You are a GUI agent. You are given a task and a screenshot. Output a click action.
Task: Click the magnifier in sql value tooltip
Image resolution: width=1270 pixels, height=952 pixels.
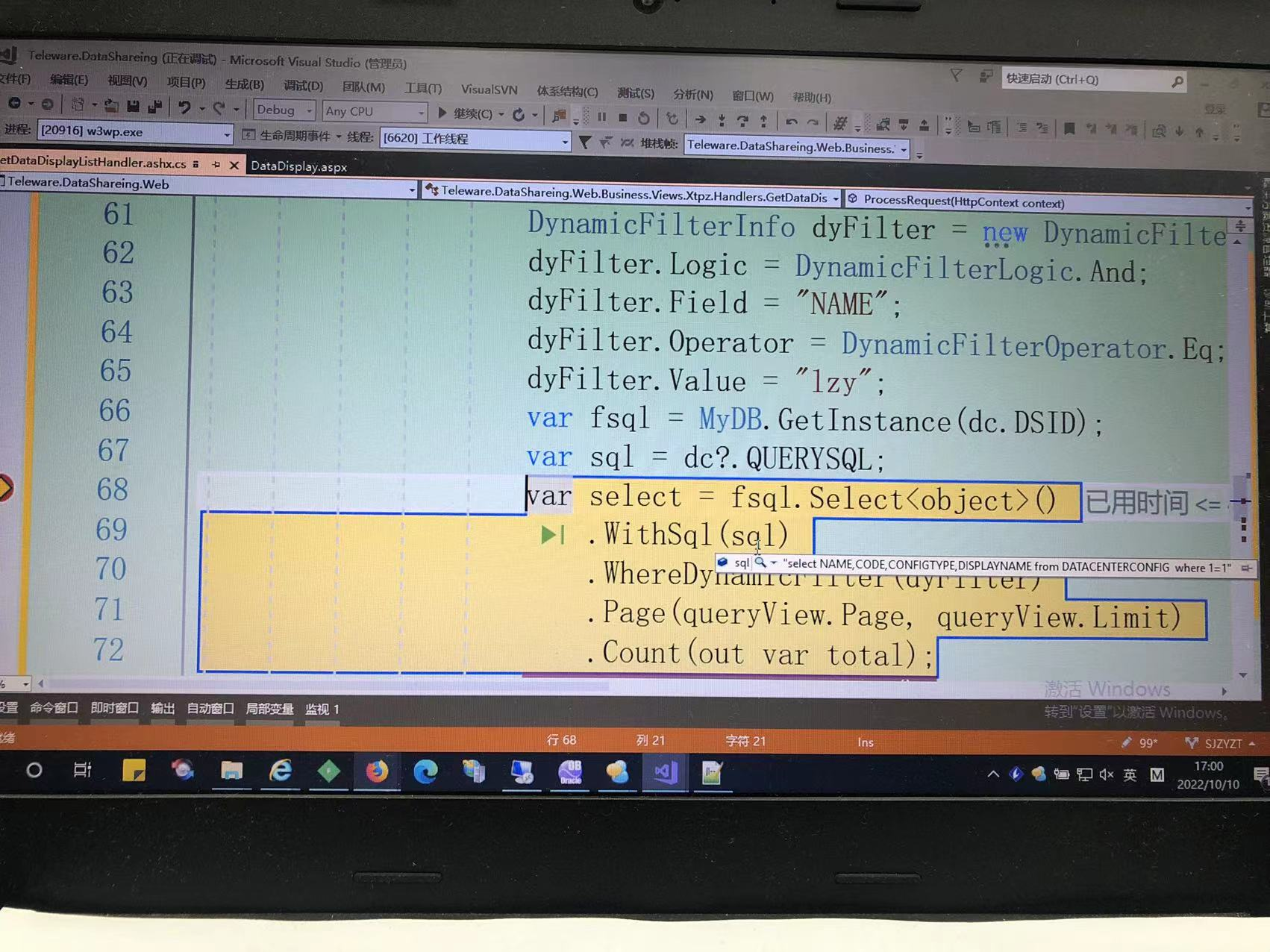coord(760,562)
